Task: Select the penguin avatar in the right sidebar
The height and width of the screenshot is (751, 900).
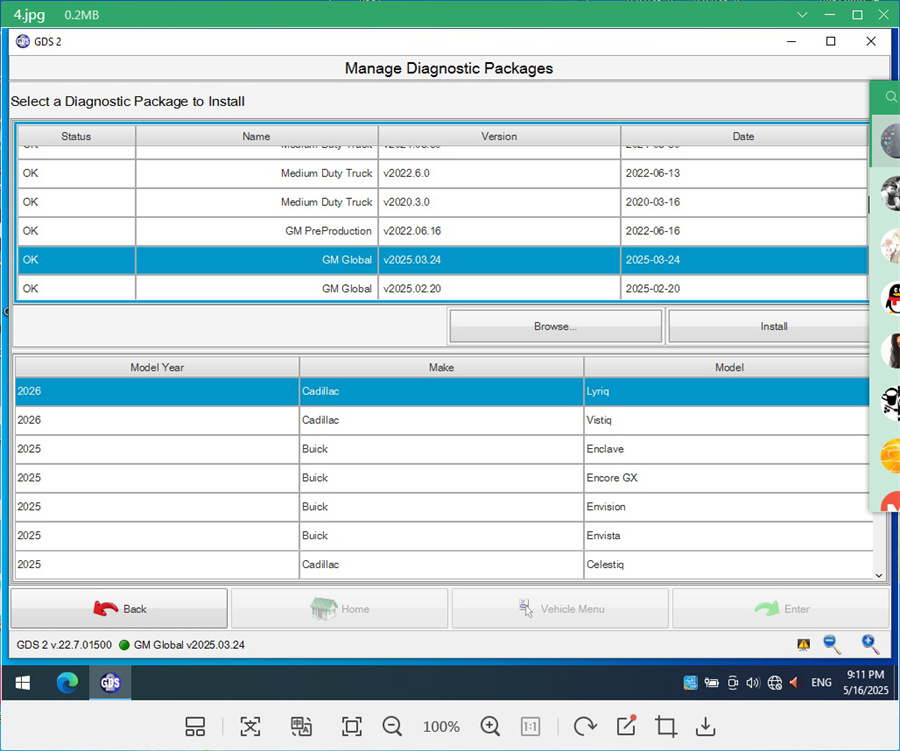Action: (891, 299)
